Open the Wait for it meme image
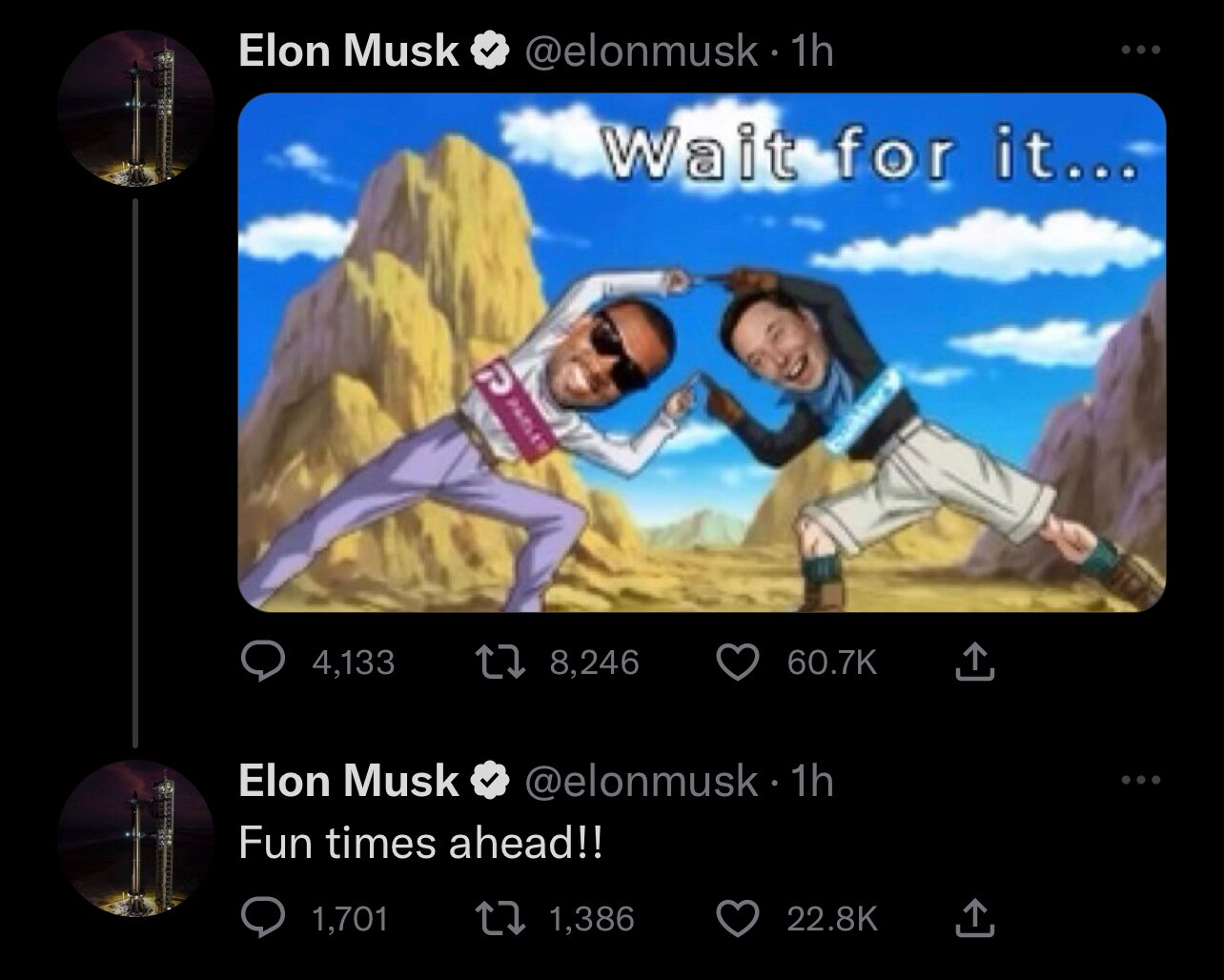The image size is (1224, 980). [x=702, y=353]
